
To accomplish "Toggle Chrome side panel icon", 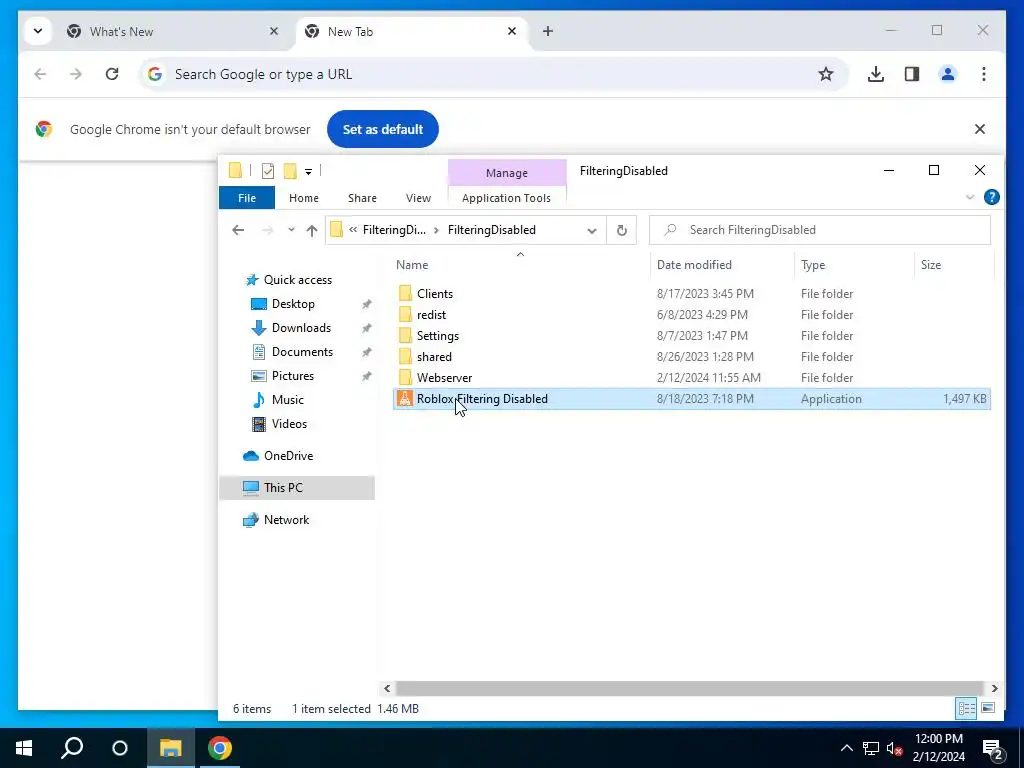I will [x=912, y=74].
